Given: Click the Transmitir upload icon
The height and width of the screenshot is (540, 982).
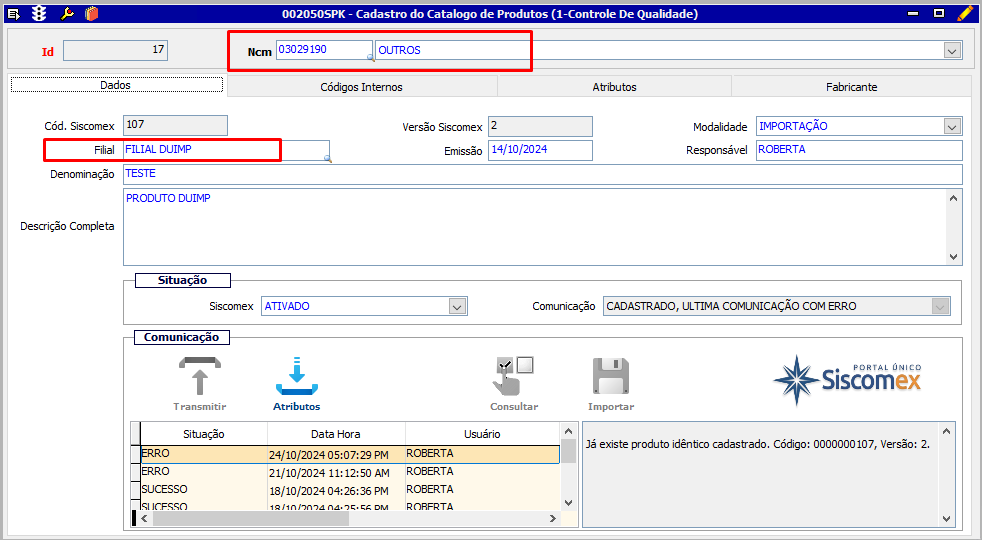Looking at the screenshot, I should (199, 378).
